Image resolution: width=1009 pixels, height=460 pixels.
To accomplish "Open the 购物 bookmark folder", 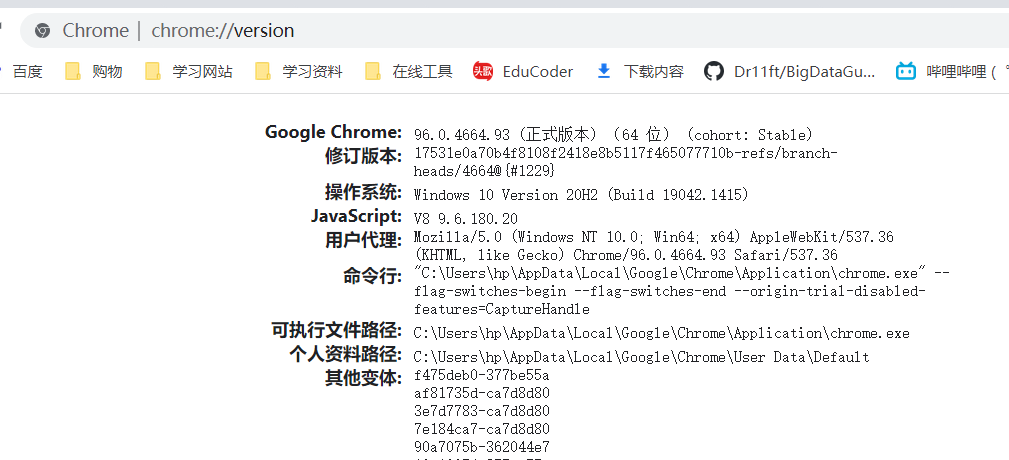I will click(x=94, y=71).
